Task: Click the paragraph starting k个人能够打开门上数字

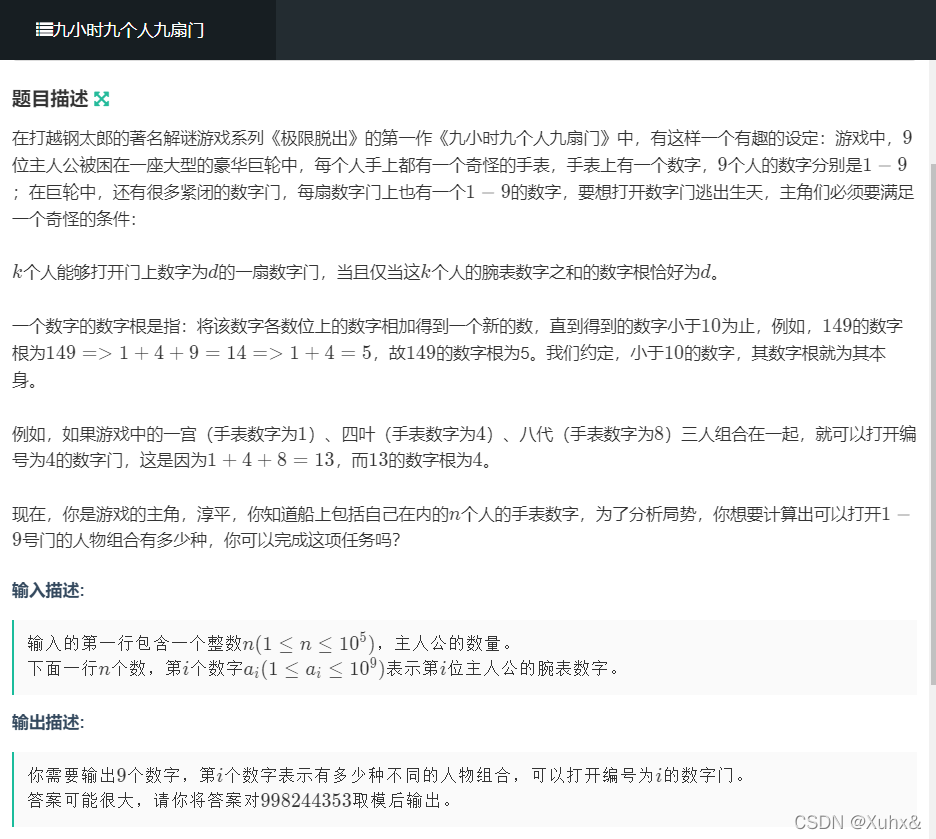Action: [365, 272]
